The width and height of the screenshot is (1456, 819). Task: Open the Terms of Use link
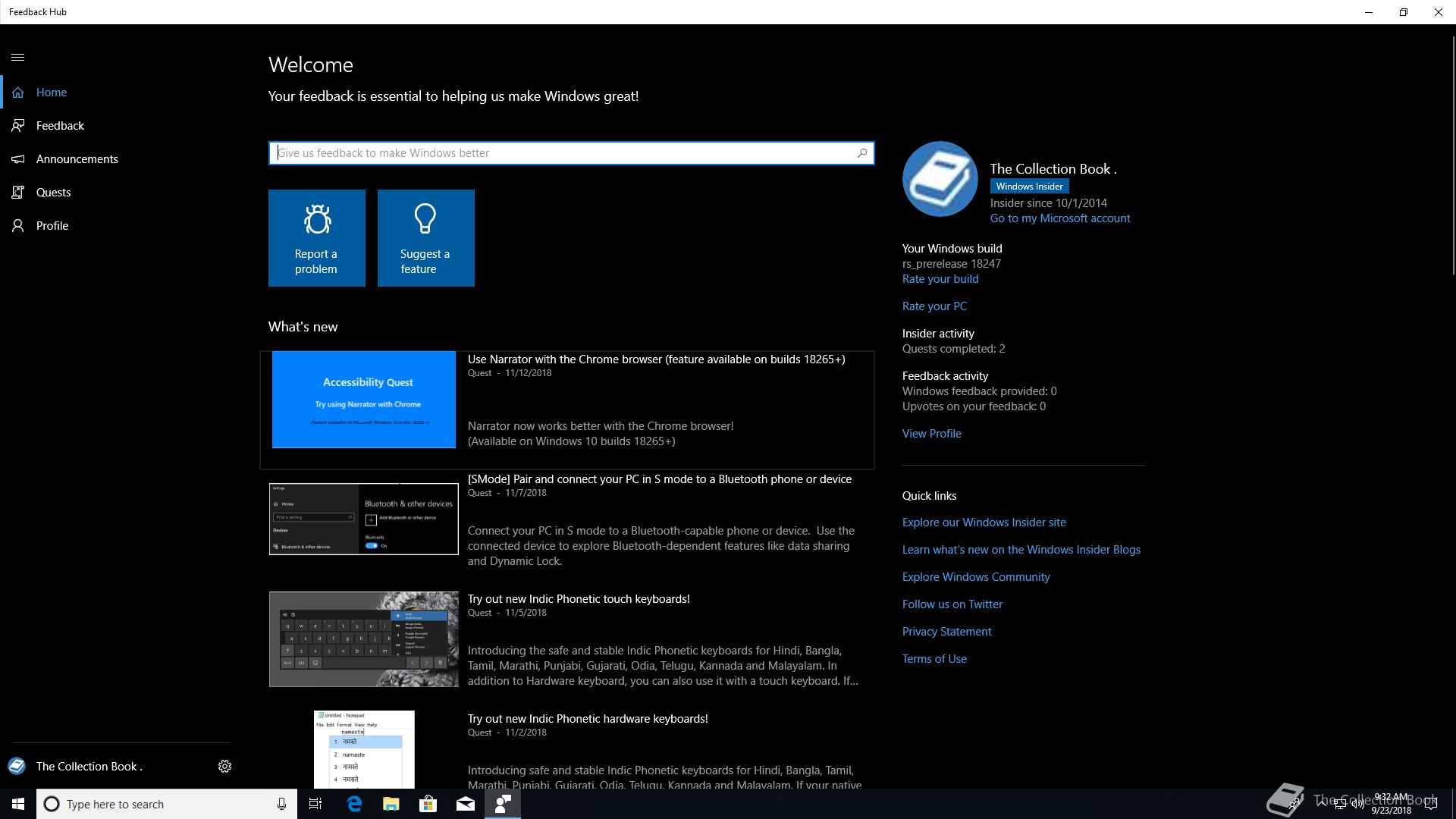(934, 659)
